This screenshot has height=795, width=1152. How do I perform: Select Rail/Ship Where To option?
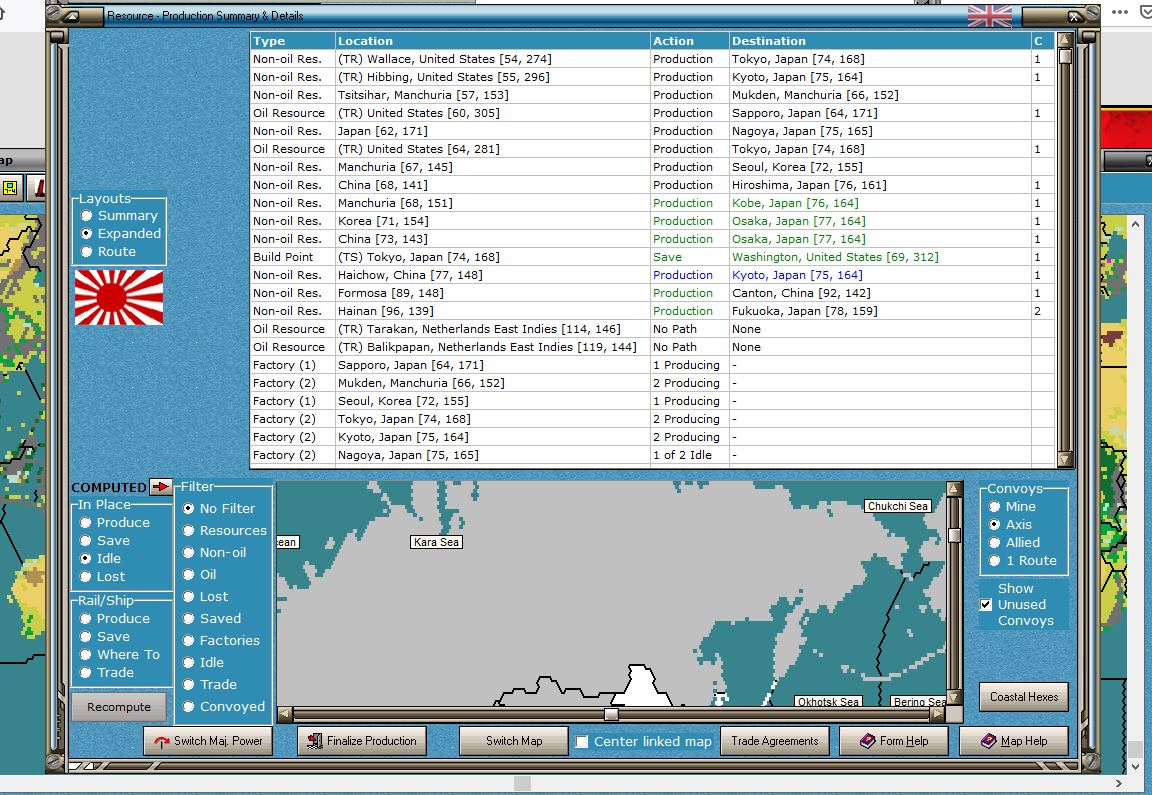tap(86, 655)
